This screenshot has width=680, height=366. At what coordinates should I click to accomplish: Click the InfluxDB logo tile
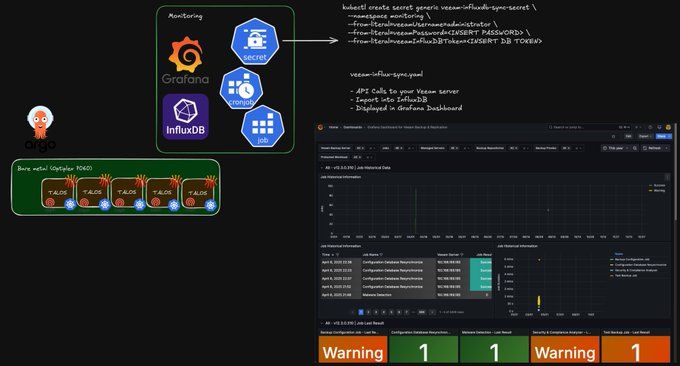[x=186, y=117]
